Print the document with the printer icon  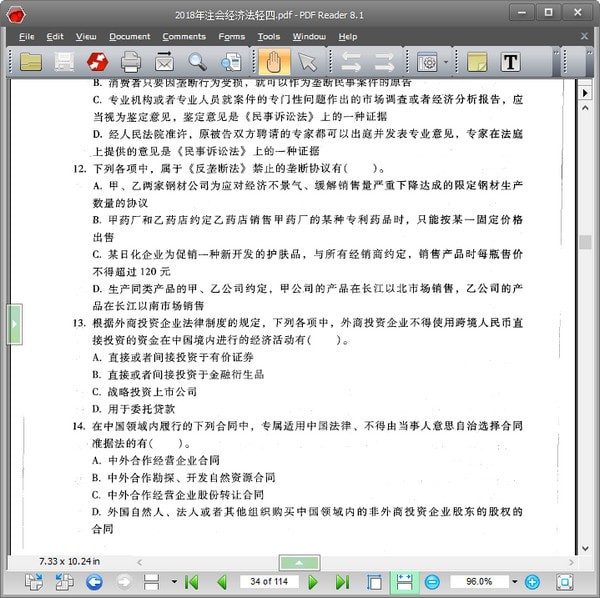[131, 62]
